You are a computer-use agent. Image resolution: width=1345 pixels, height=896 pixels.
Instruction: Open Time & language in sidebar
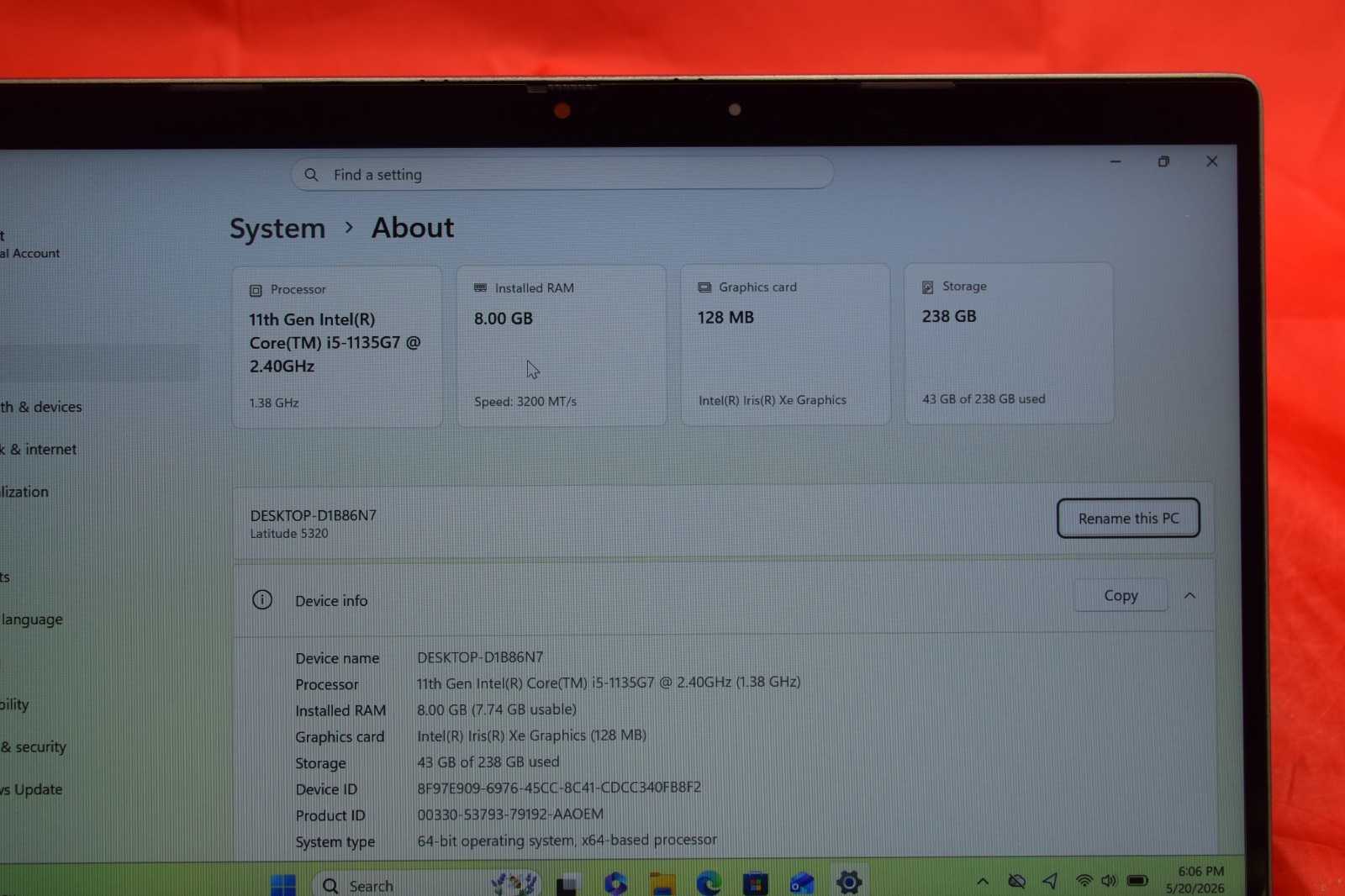(x=32, y=619)
